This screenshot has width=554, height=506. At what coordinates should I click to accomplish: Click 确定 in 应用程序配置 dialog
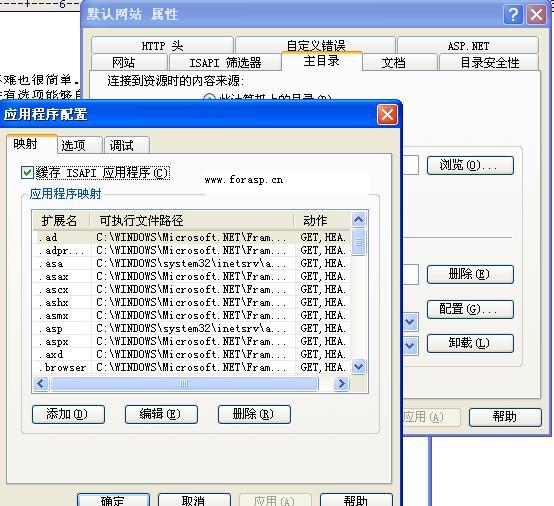(x=113, y=500)
